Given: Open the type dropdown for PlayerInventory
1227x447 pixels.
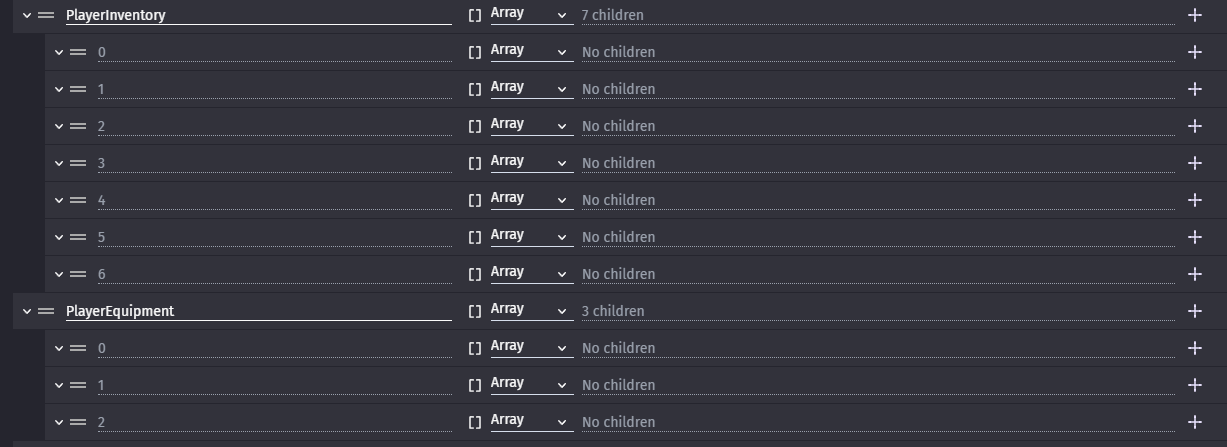Looking at the screenshot, I should [530, 15].
